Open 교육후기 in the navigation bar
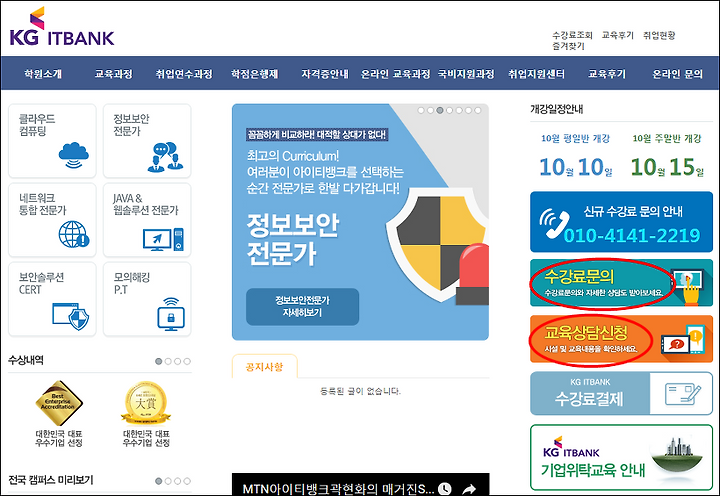Screen dimensions: 720x496 (x=607, y=73)
